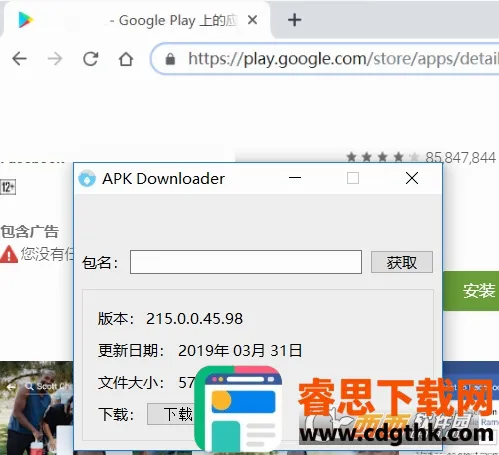This screenshot has width=499, height=455.
Task: Click the address bar URL
Action: [343, 59]
